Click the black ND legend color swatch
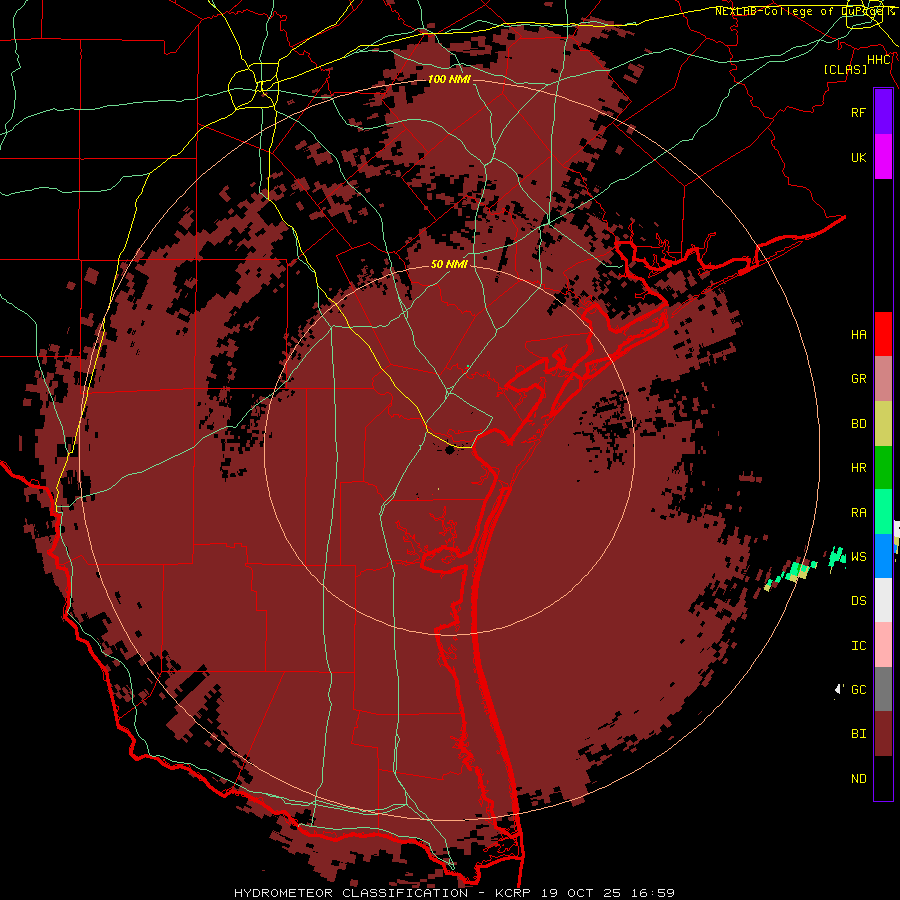Viewport: 900px width, 900px height. (x=883, y=778)
